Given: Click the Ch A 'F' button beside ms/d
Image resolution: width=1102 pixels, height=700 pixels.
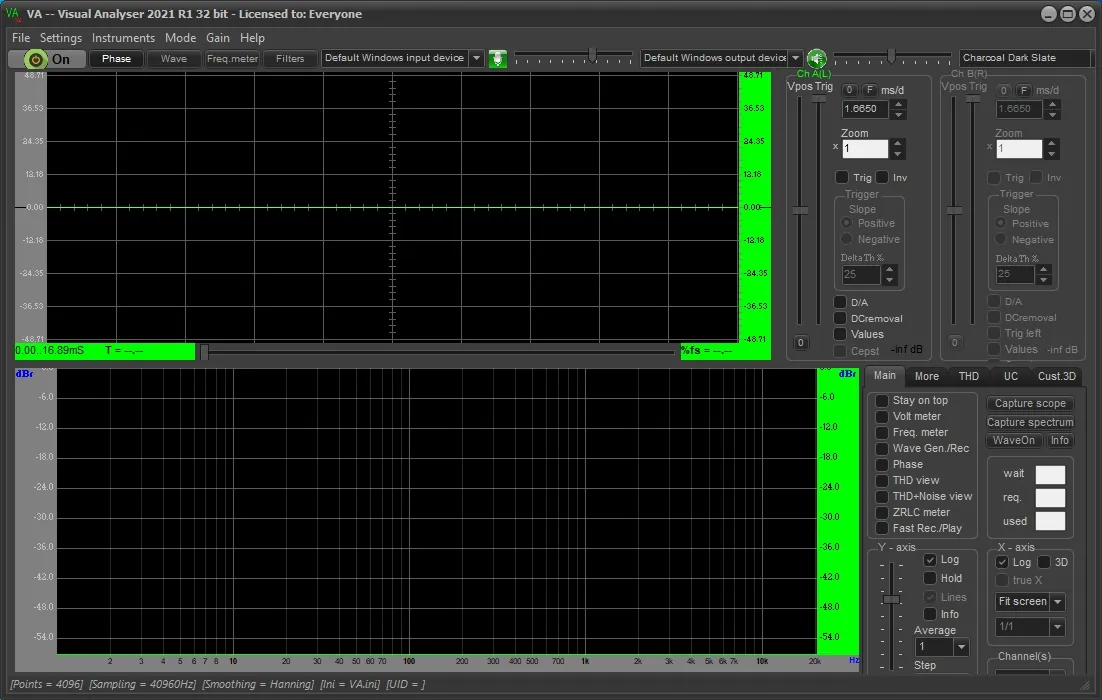Looking at the screenshot, I should (x=869, y=90).
